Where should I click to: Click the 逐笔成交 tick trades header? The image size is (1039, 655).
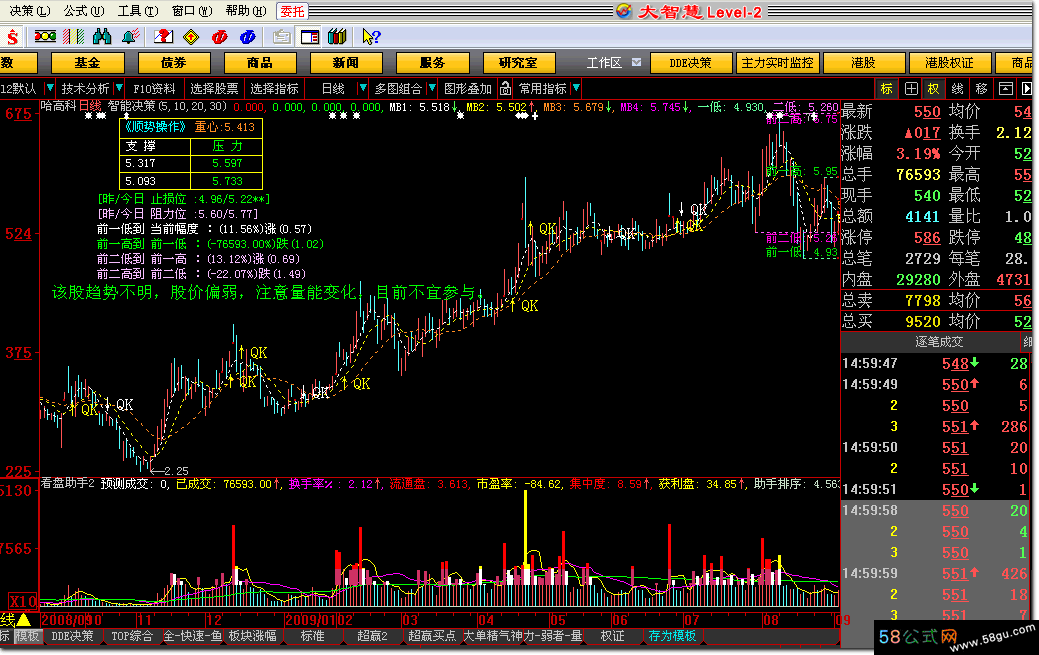(939, 342)
